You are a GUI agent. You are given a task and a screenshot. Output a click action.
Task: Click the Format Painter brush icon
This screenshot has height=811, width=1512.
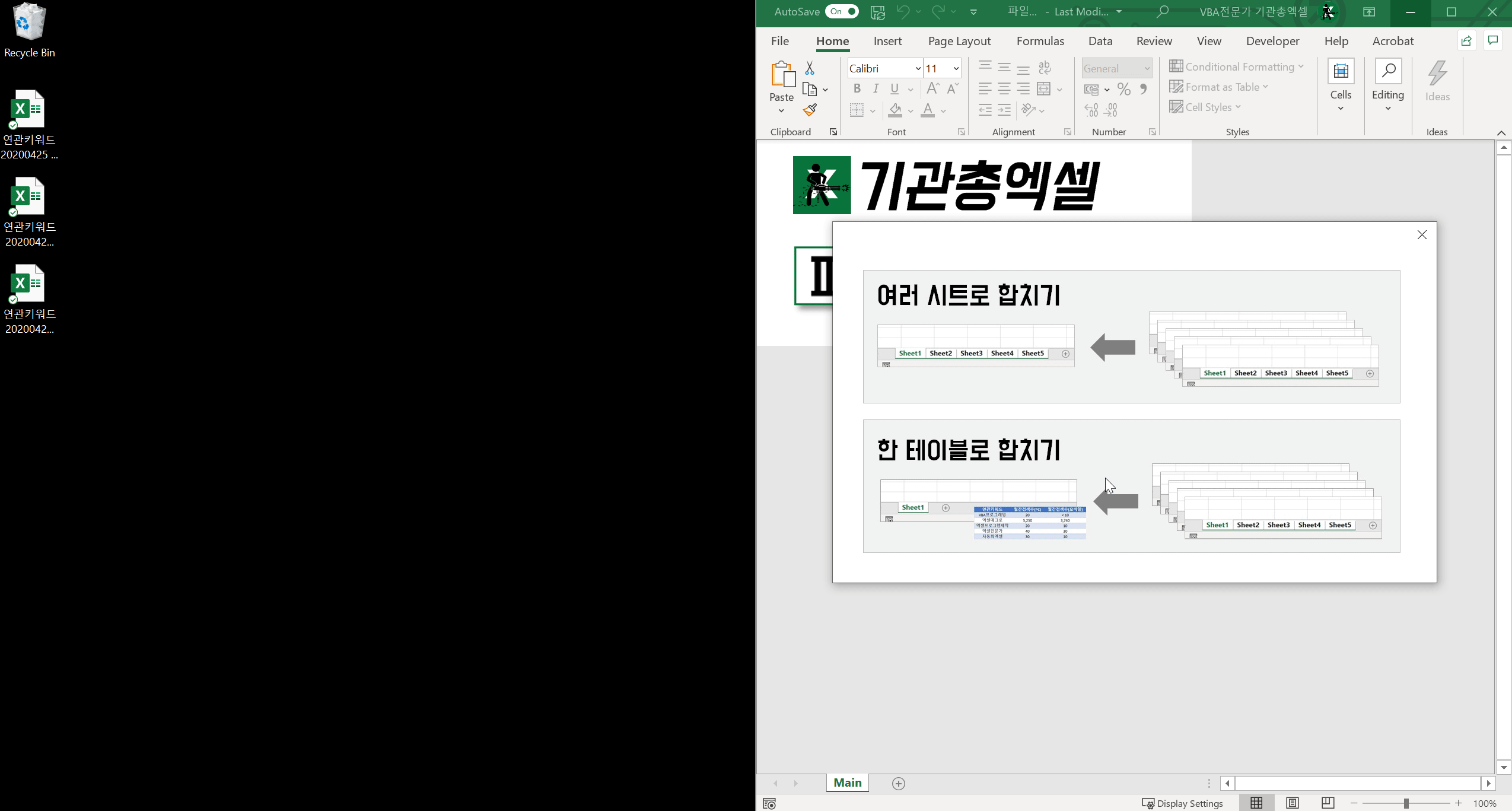810,110
